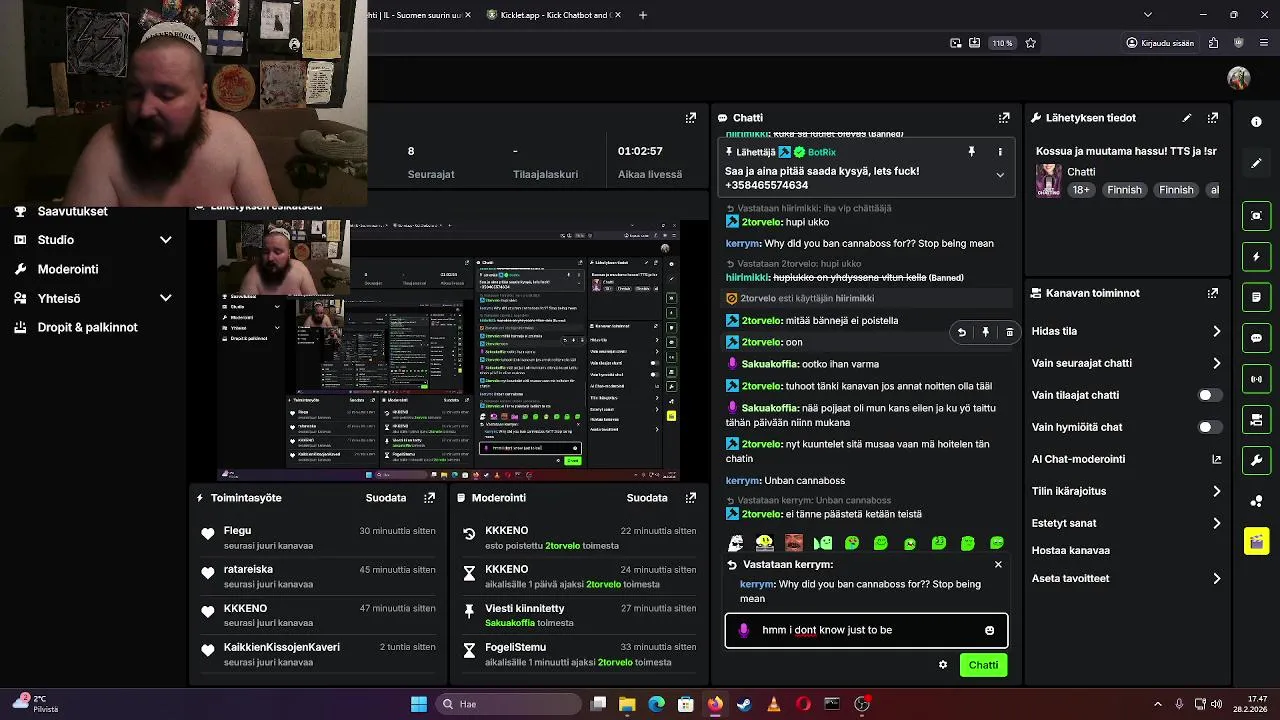Screen dimensions: 1280x720
Task: Bookmark page with the star icon
Action: (1031, 43)
